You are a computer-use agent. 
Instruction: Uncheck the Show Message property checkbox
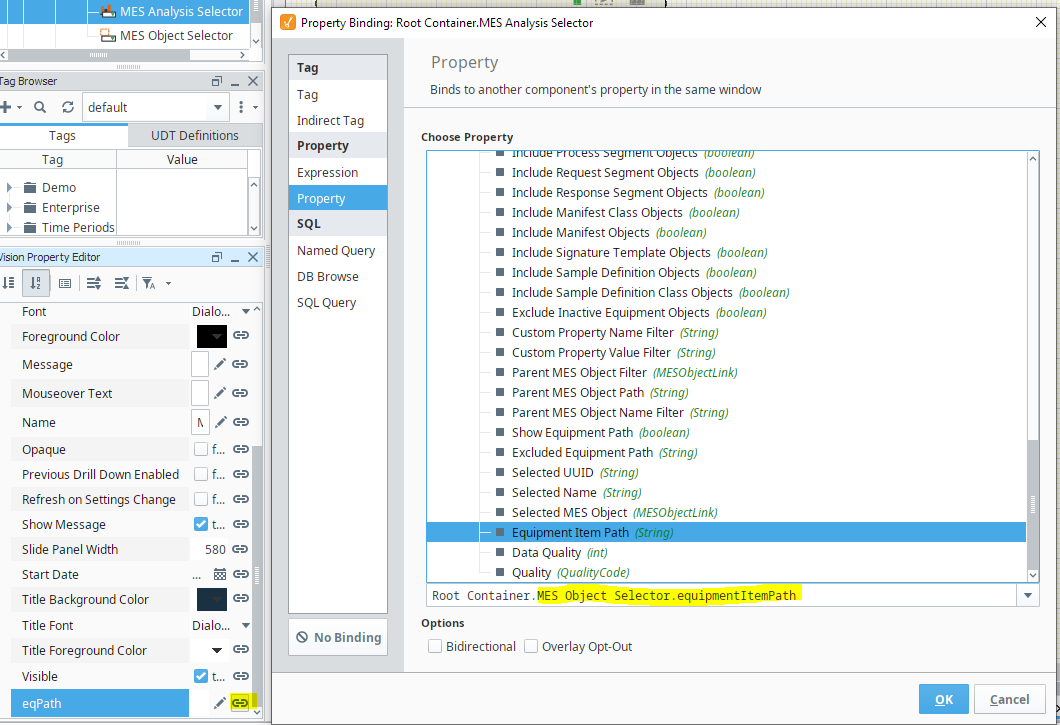(x=201, y=524)
